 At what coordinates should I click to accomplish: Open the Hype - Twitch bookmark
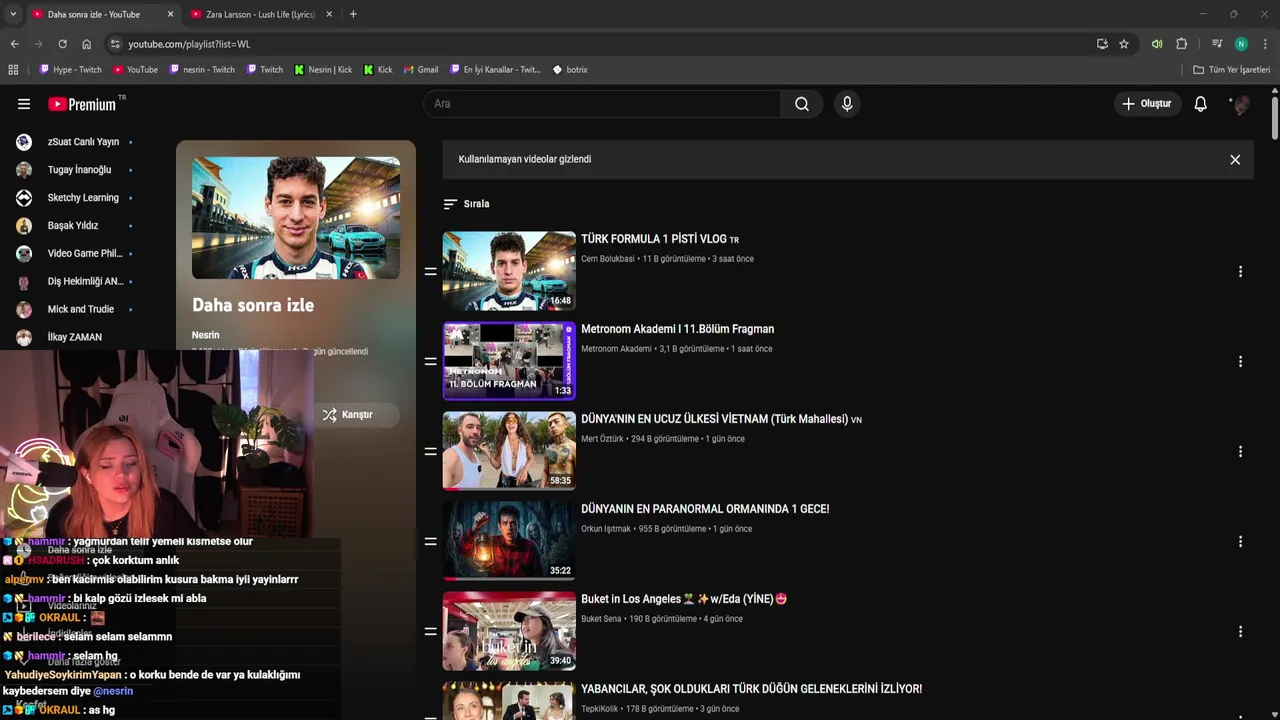pyautogui.click(x=71, y=70)
